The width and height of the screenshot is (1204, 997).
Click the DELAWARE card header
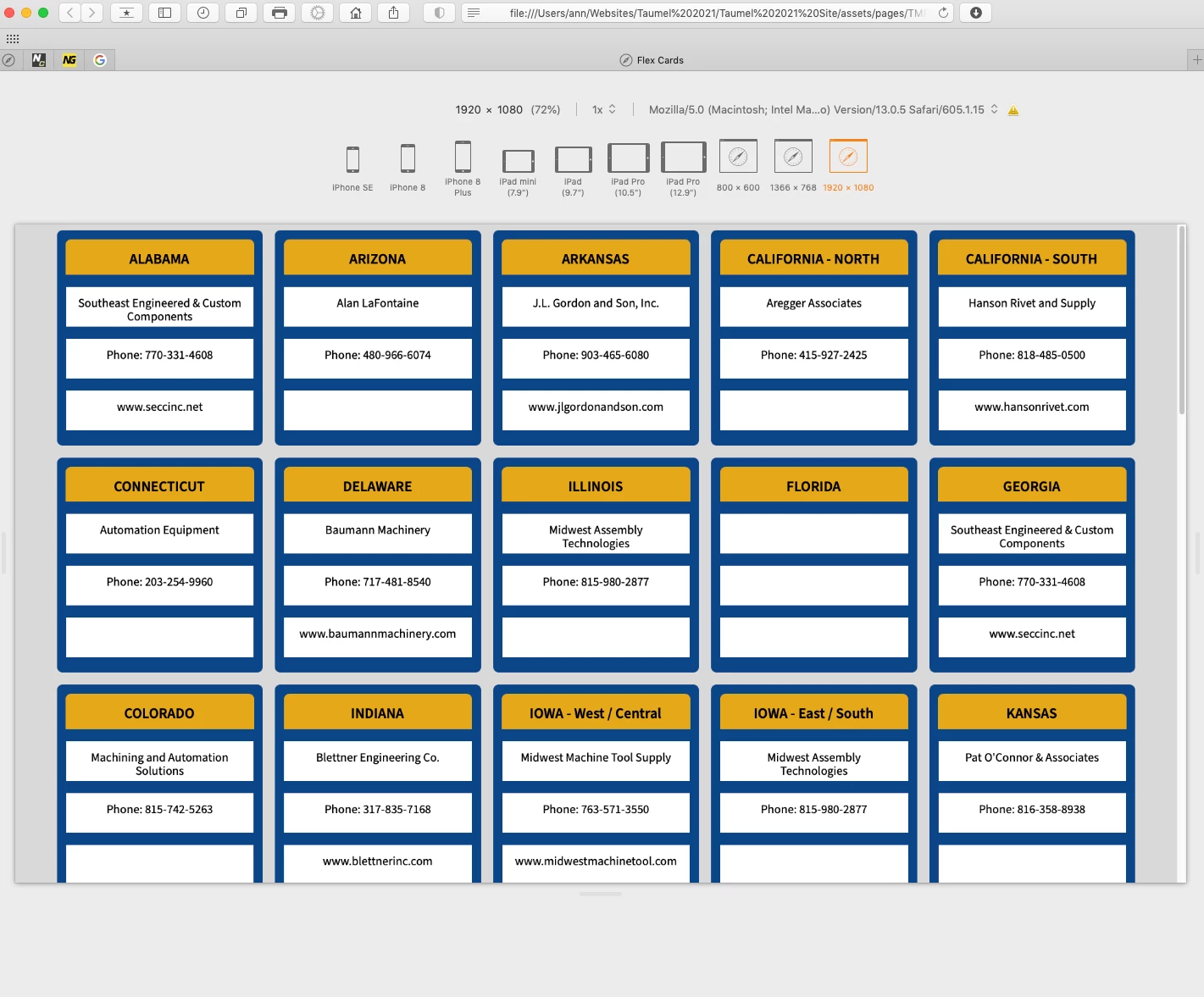click(x=378, y=485)
